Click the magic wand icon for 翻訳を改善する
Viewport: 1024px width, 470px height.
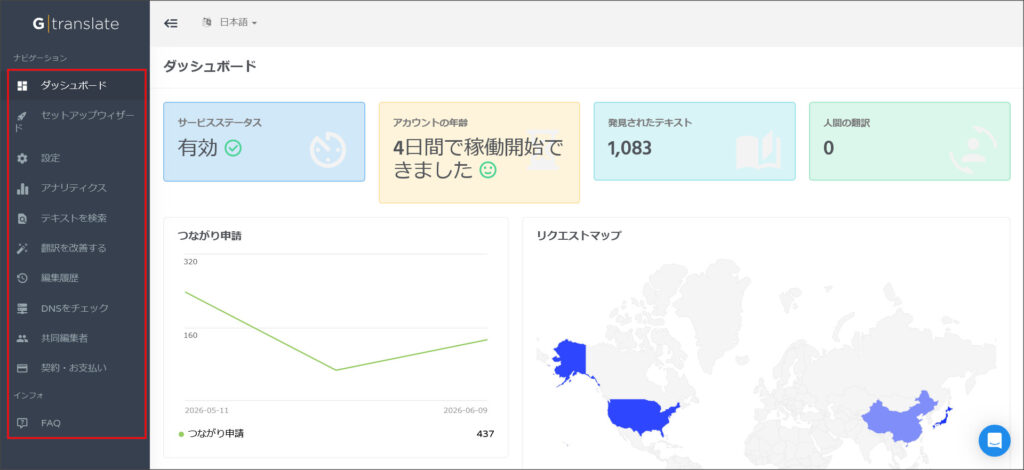click(x=22, y=248)
